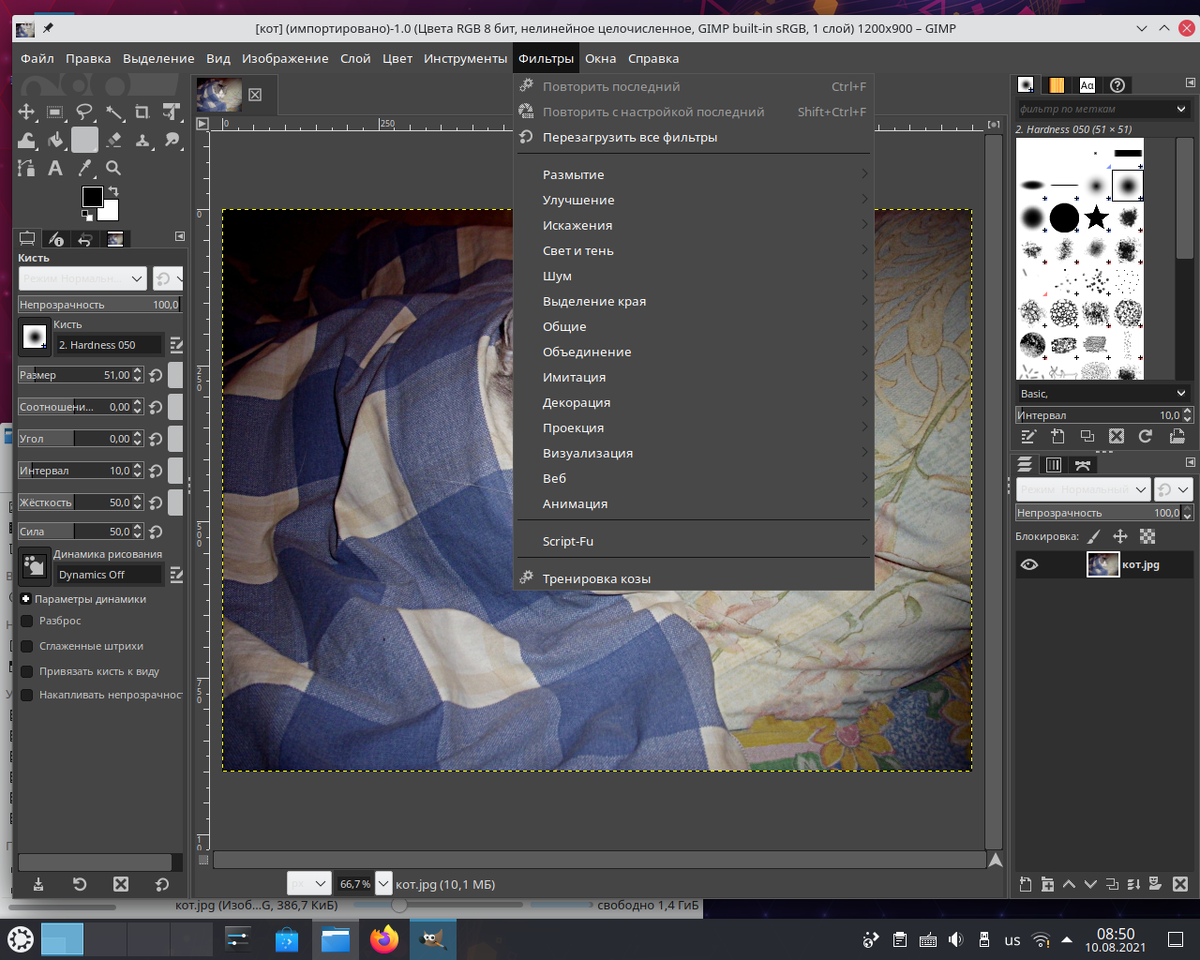Open the px units dropdown in status bar
The height and width of the screenshot is (960, 1200).
309,884
